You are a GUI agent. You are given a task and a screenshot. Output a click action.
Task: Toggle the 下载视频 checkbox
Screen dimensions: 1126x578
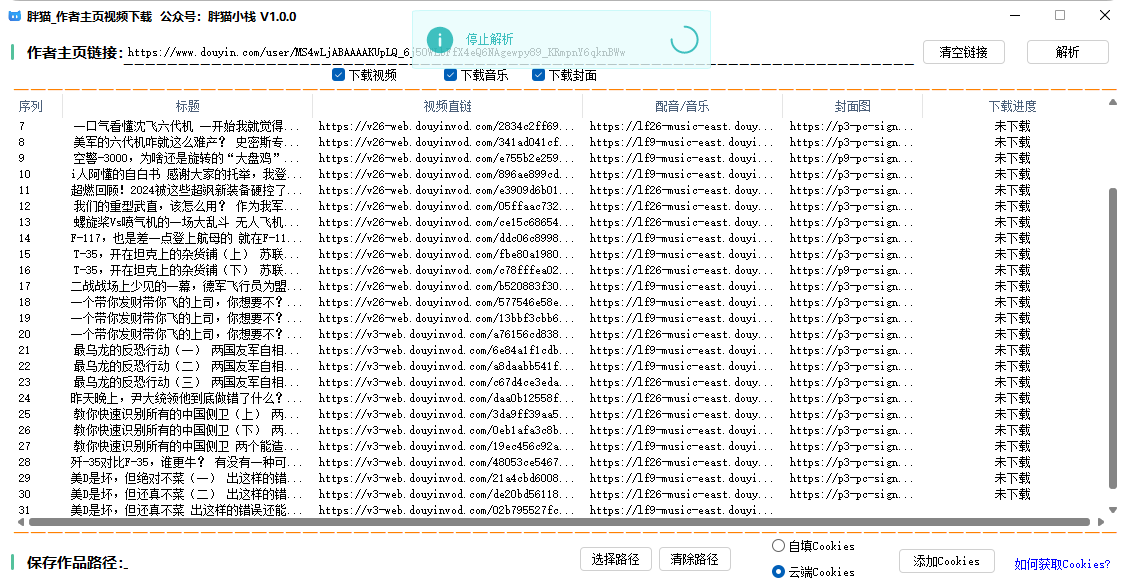[338, 75]
